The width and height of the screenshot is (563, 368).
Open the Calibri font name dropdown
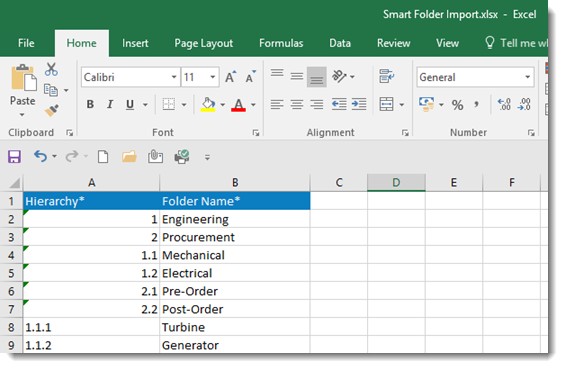[174, 77]
